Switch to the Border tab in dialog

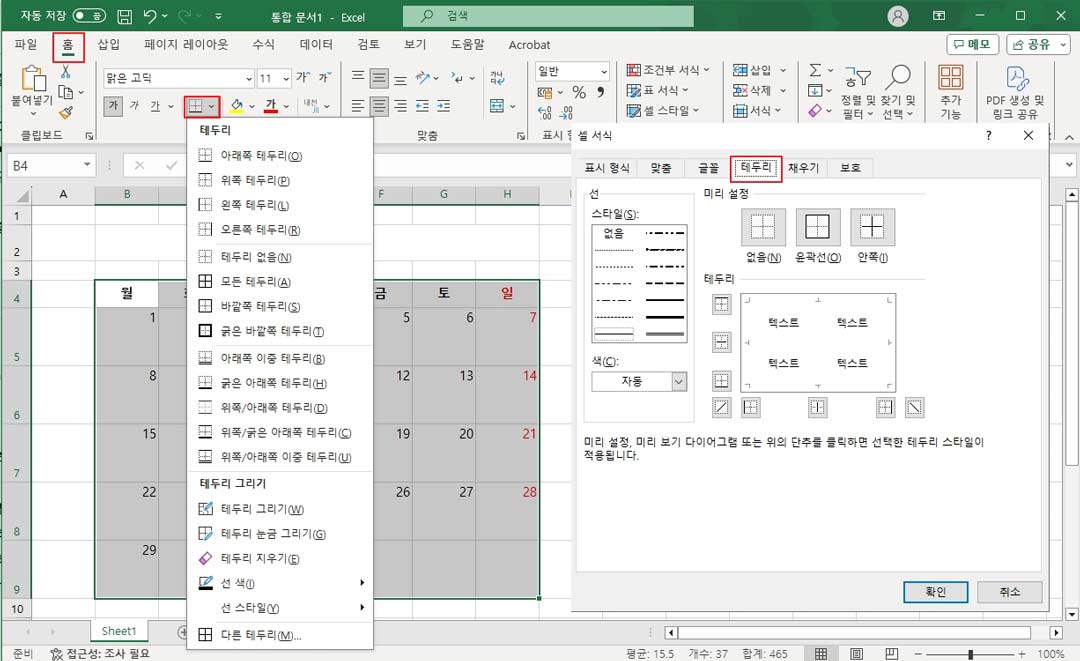[756, 167]
